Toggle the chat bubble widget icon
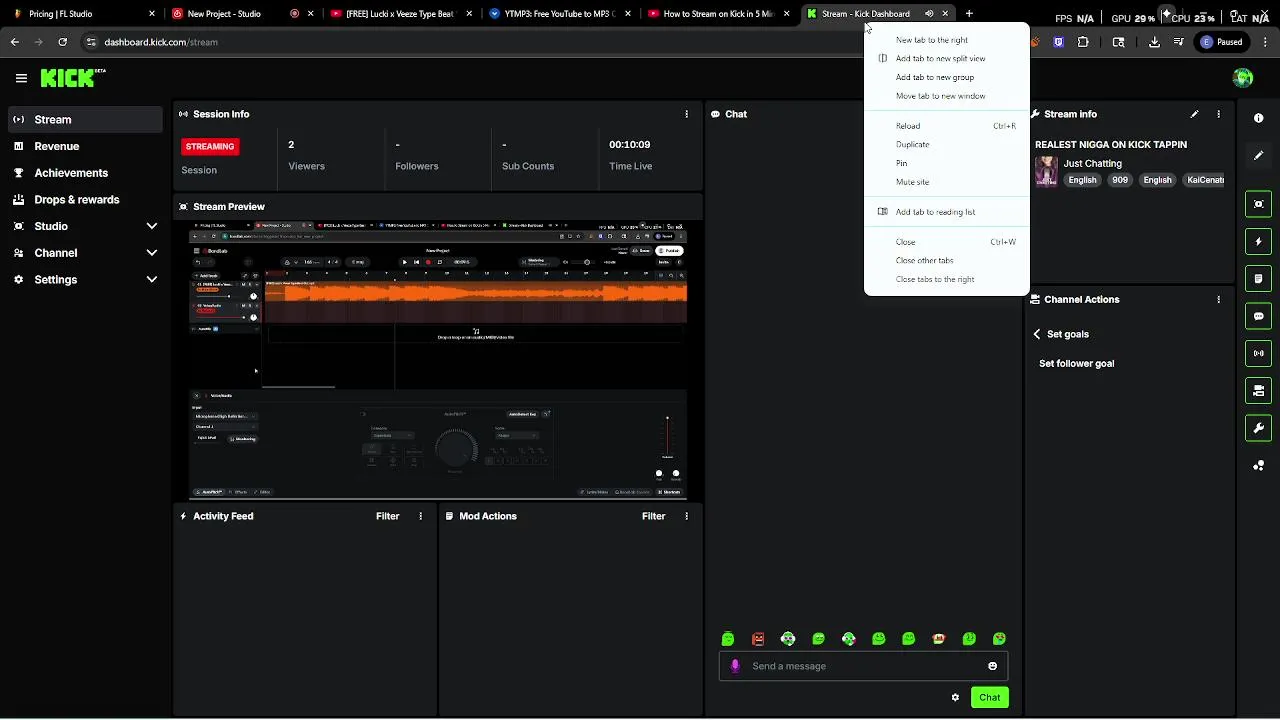The height and width of the screenshot is (720, 1280). tap(1258, 316)
